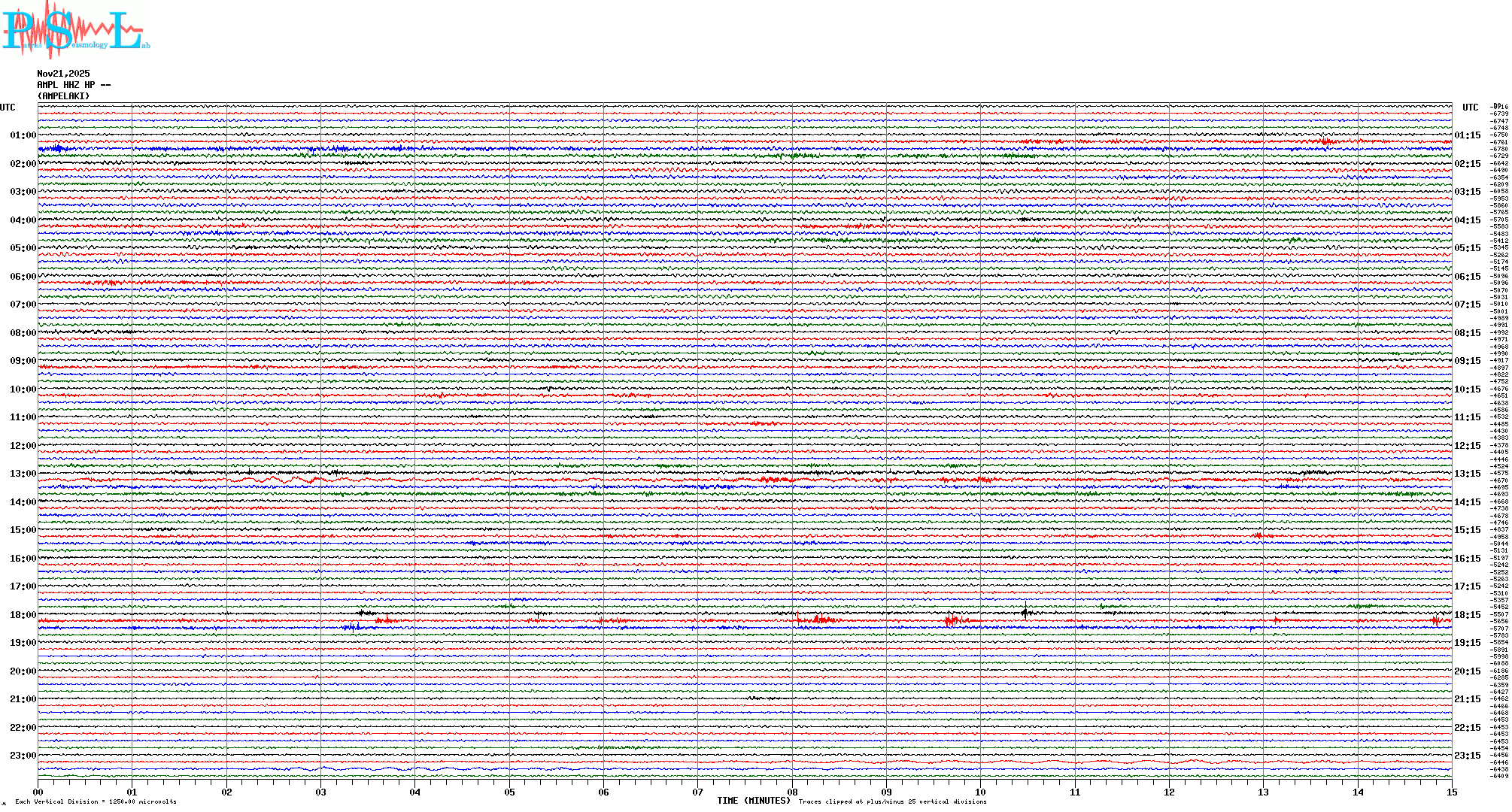The image size is (1512, 812).
Task: Click the TIME (MINUTES) axis title
Action: click(753, 801)
